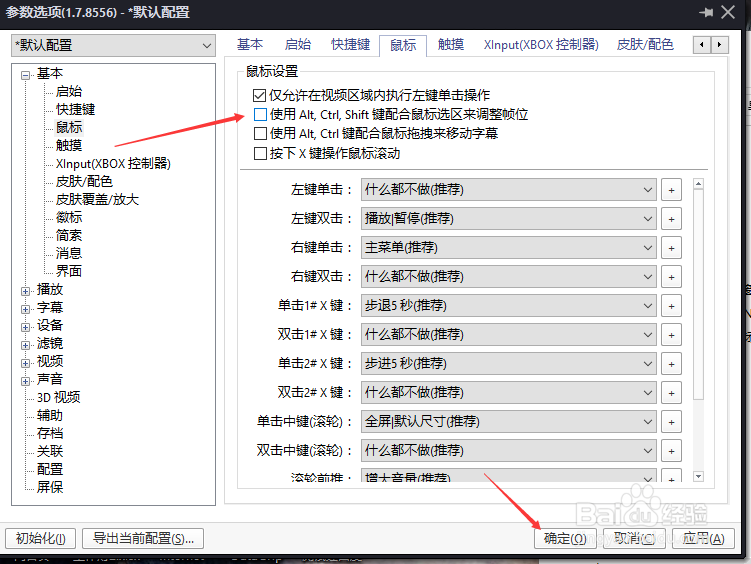Select 快捷键 in the settings tree

click(x=76, y=109)
